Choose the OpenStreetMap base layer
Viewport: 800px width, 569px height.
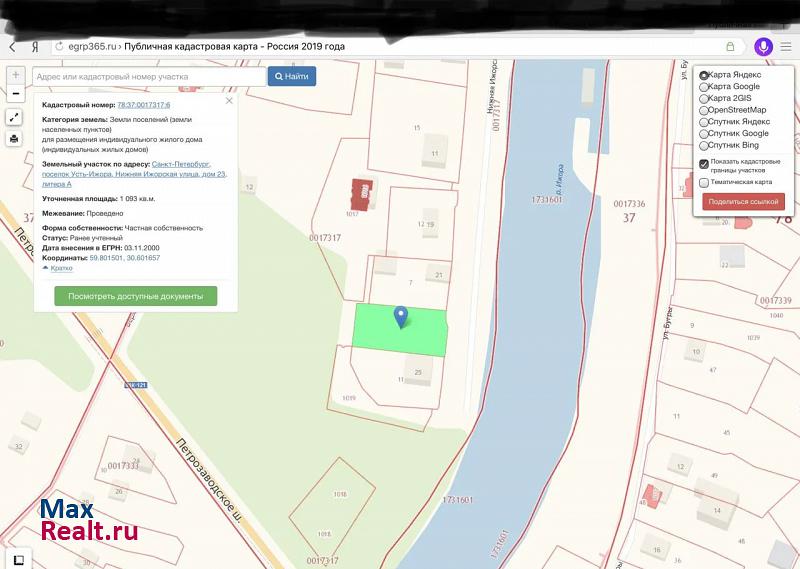pos(704,110)
